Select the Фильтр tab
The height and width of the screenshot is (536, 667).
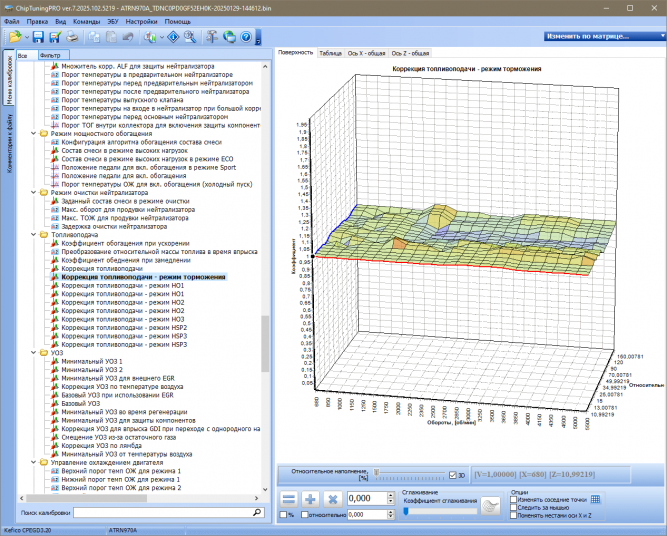tap(53, 55)
